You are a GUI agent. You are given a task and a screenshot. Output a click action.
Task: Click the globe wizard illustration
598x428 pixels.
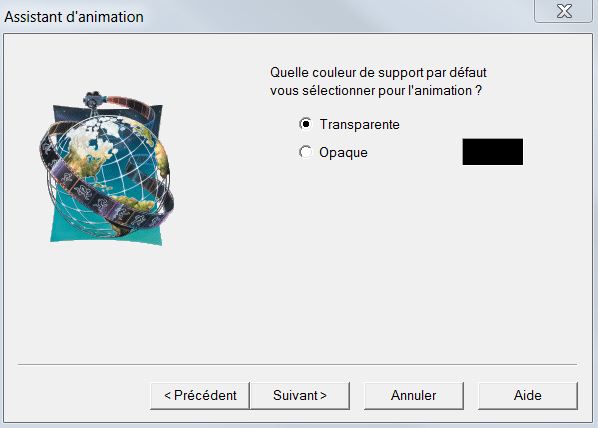pyautogui.click(x=107, y=168)
